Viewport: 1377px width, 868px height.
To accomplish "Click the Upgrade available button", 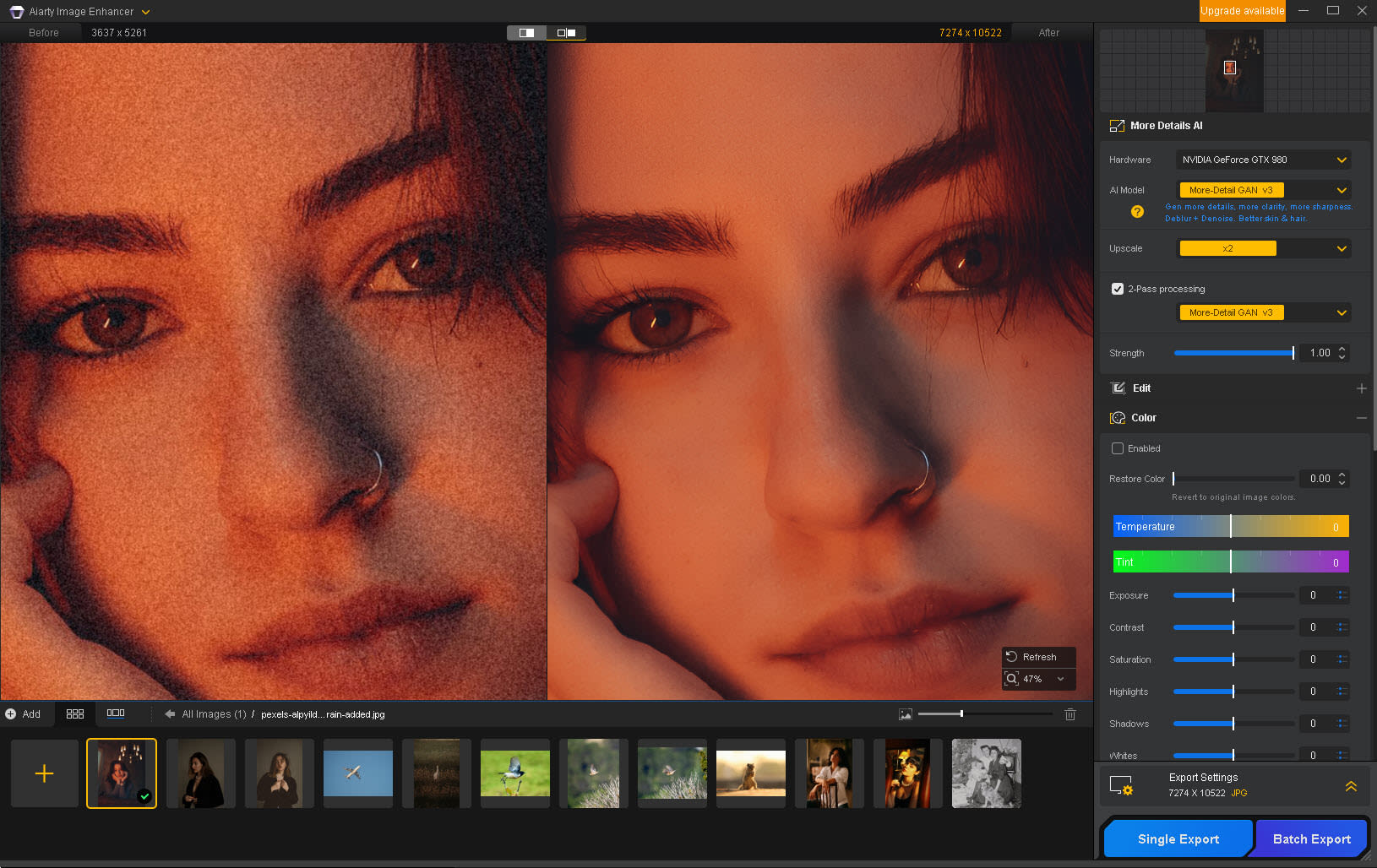I will point(1243,11).
